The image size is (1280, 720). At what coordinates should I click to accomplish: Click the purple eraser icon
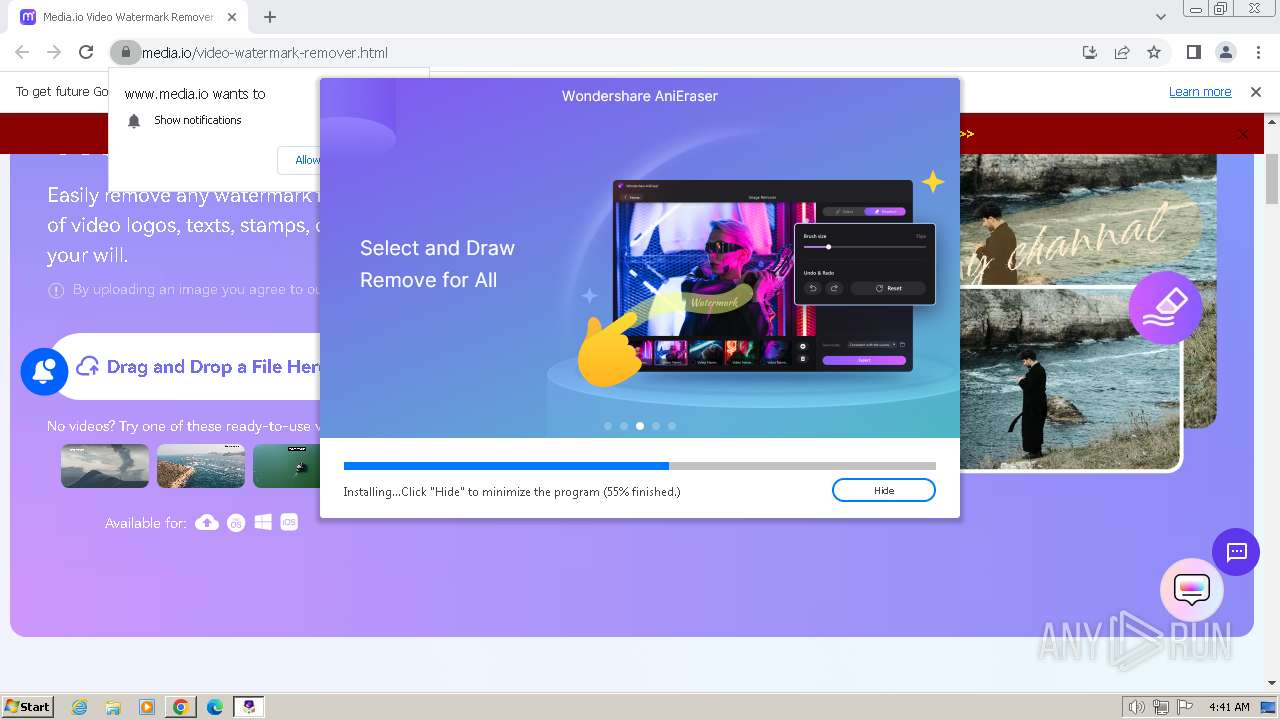[x=1165, y=308]
